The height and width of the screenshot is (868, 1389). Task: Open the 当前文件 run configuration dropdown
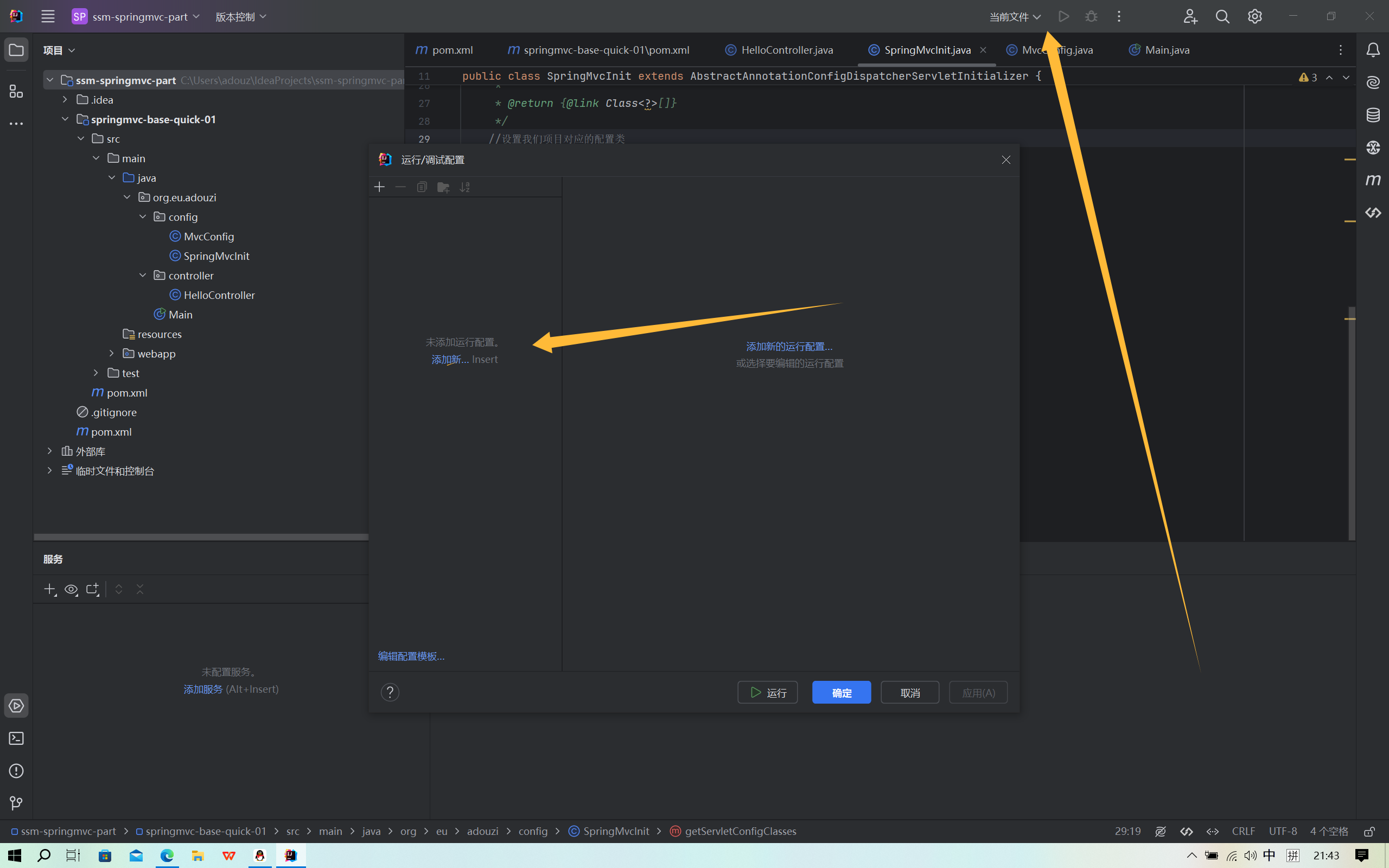pos(1014,17)
